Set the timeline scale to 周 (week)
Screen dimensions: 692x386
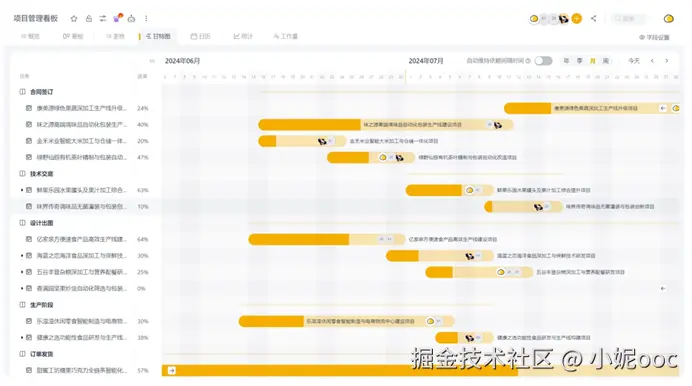(x=606, y=61)
